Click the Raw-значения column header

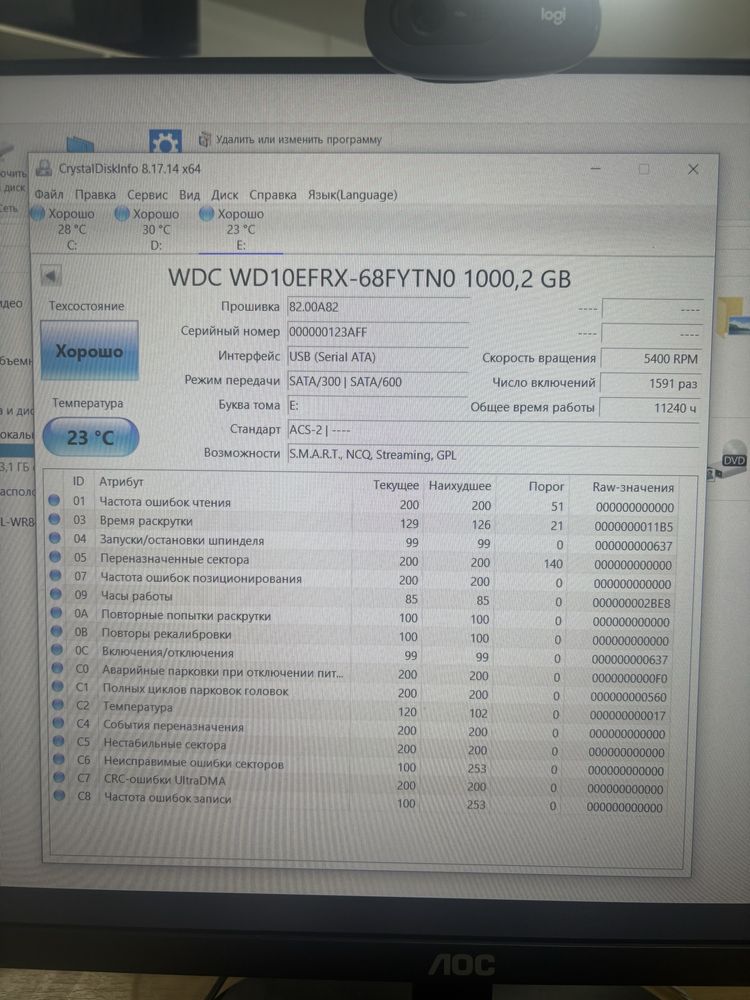(x=633, y=487)
